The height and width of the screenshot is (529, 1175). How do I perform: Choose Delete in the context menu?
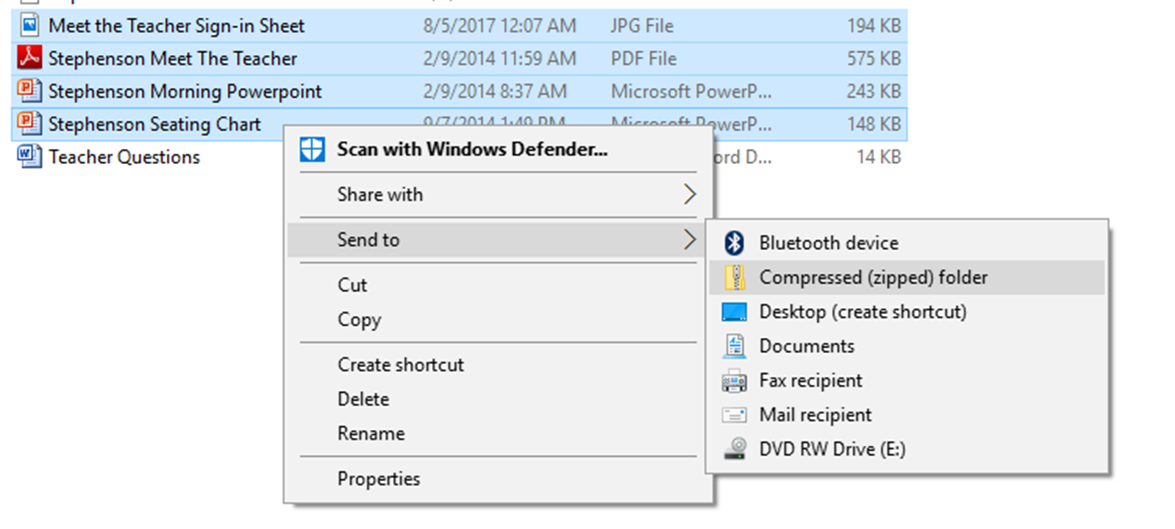pyautogui.click(x=498, y=399)
